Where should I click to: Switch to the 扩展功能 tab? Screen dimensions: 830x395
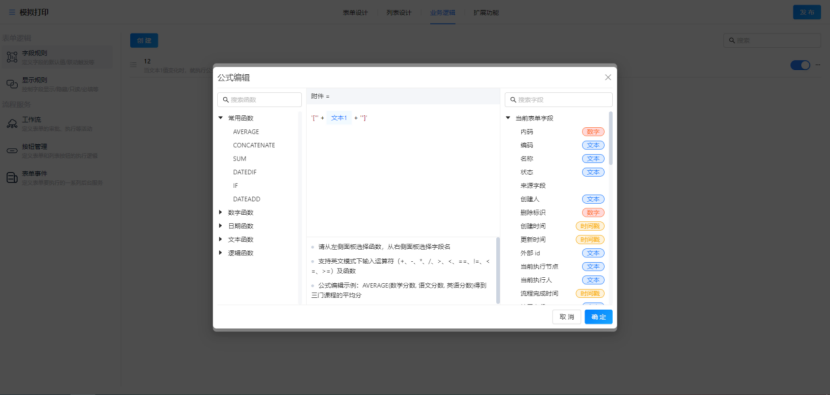tap(486, 12)
